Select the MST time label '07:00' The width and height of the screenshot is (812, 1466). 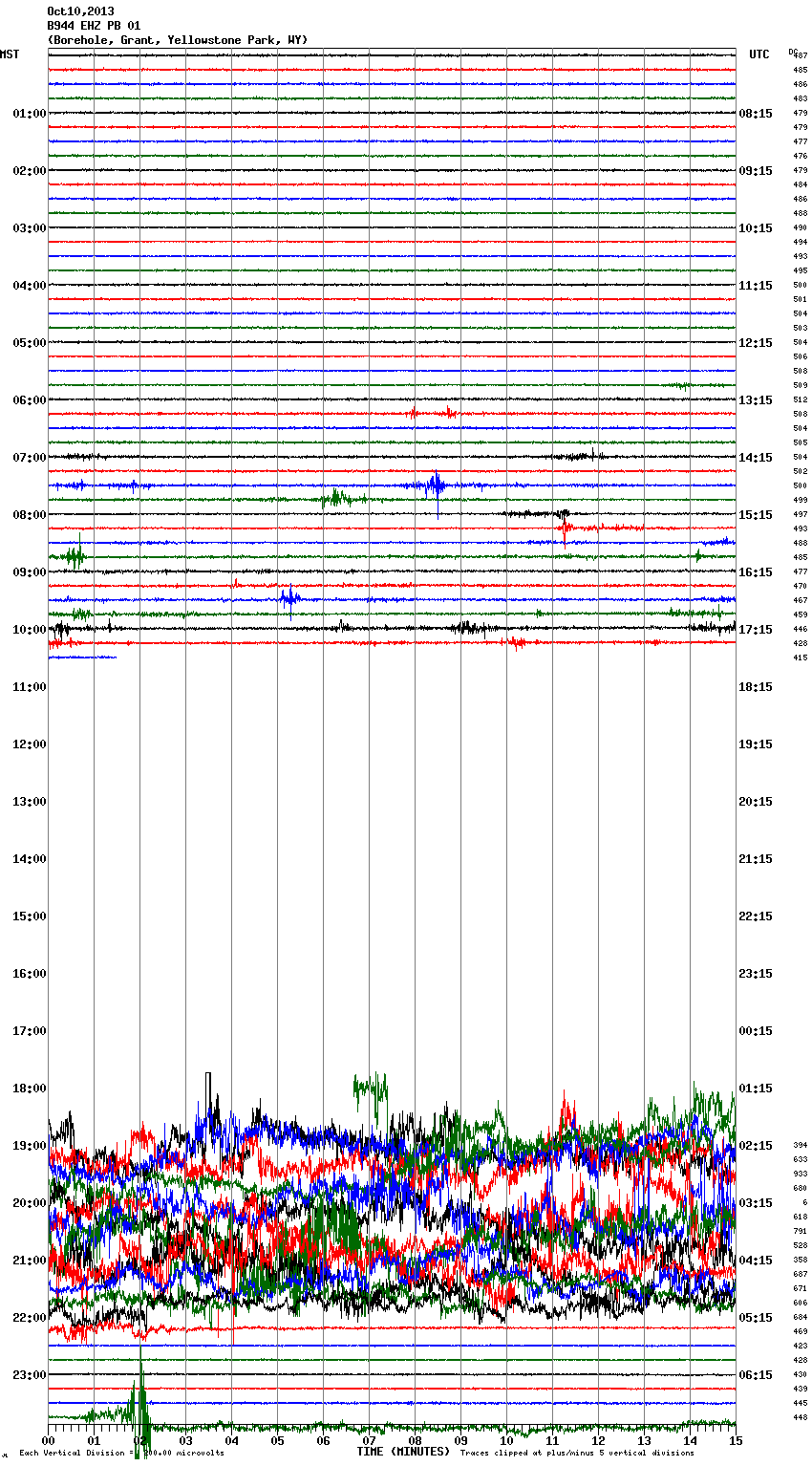(30, 458)
